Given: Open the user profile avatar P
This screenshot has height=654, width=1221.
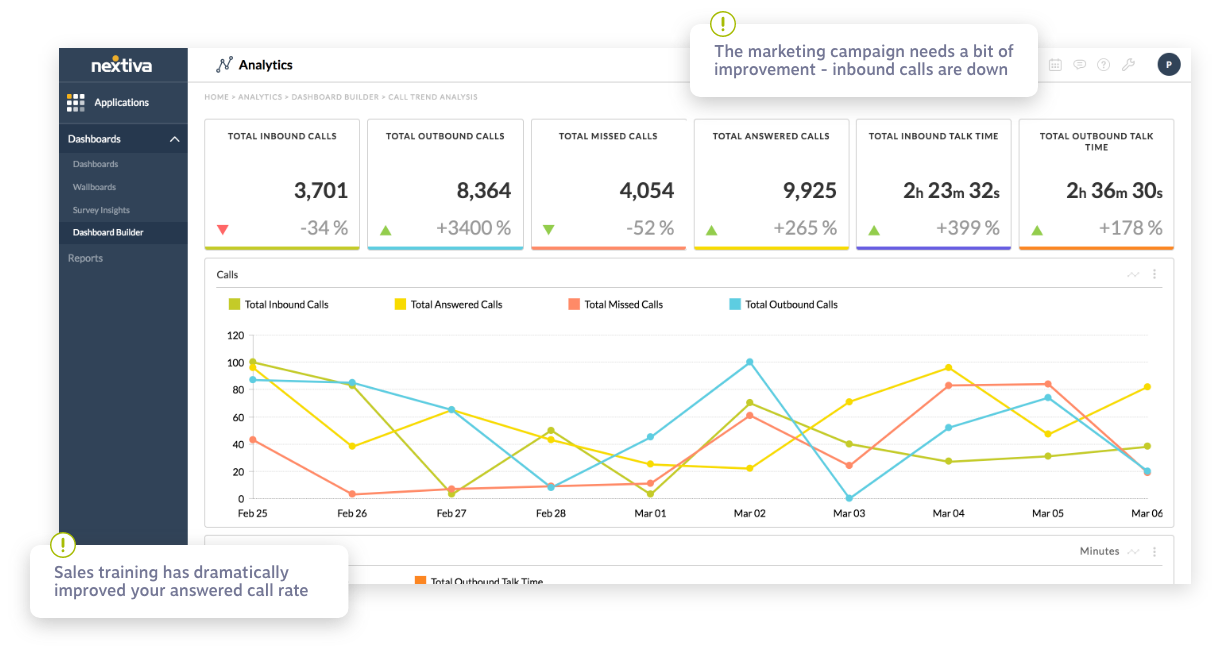Looking at the screenshot, I should coord(1168,65).
